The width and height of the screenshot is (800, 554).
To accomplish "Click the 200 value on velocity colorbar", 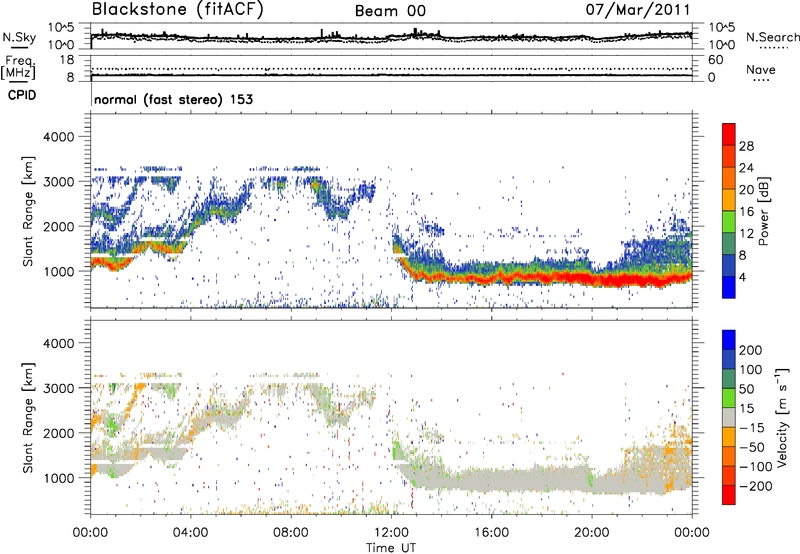I will [751, 350].
